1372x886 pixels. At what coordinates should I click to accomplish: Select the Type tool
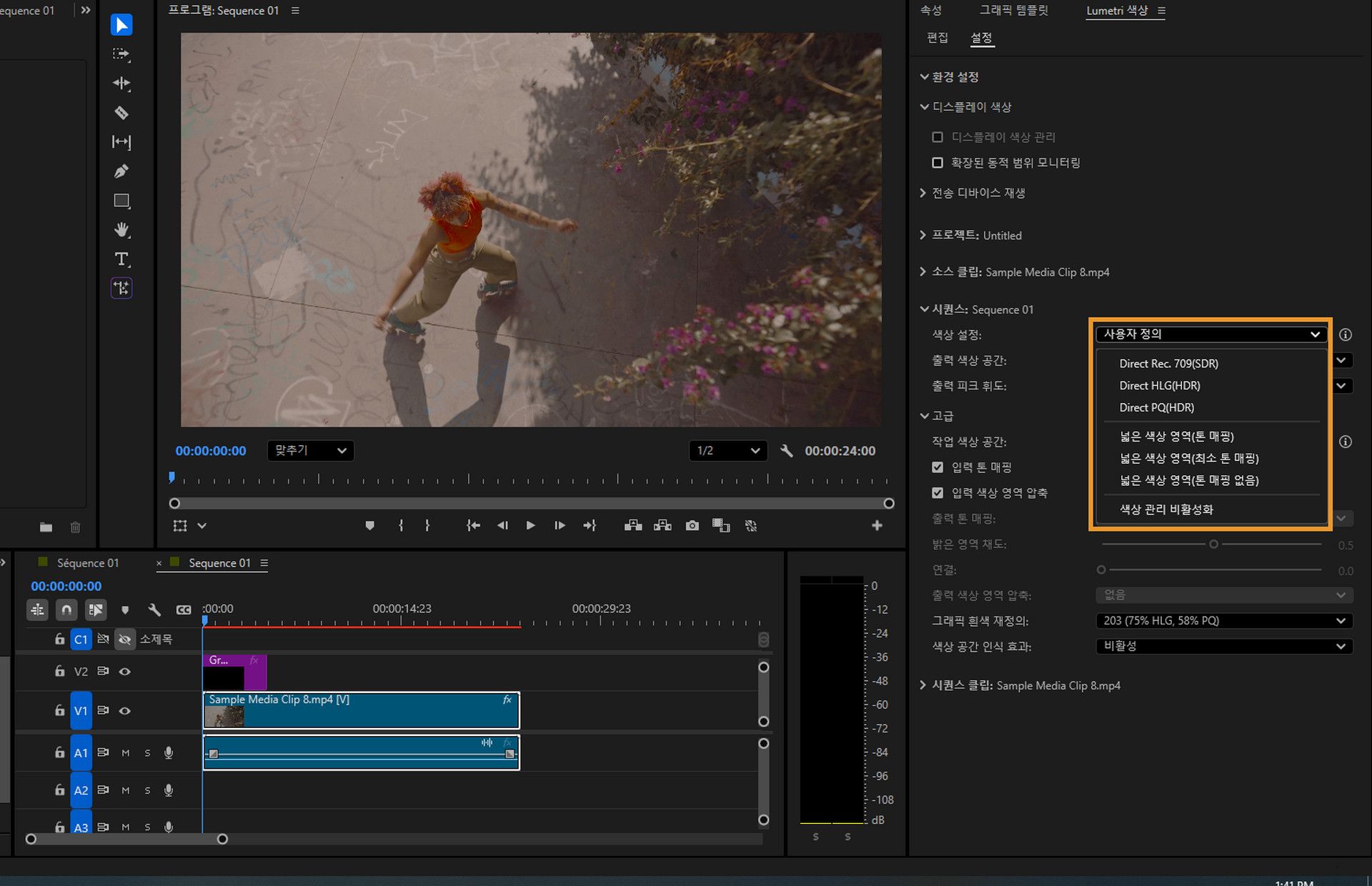121,259
